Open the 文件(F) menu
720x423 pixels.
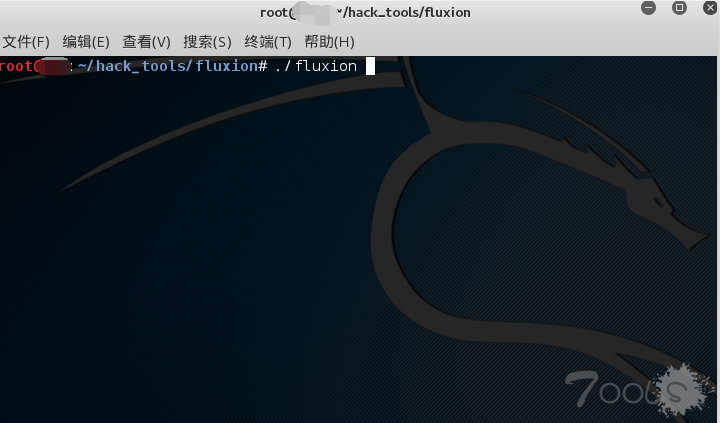pos(26,42)
